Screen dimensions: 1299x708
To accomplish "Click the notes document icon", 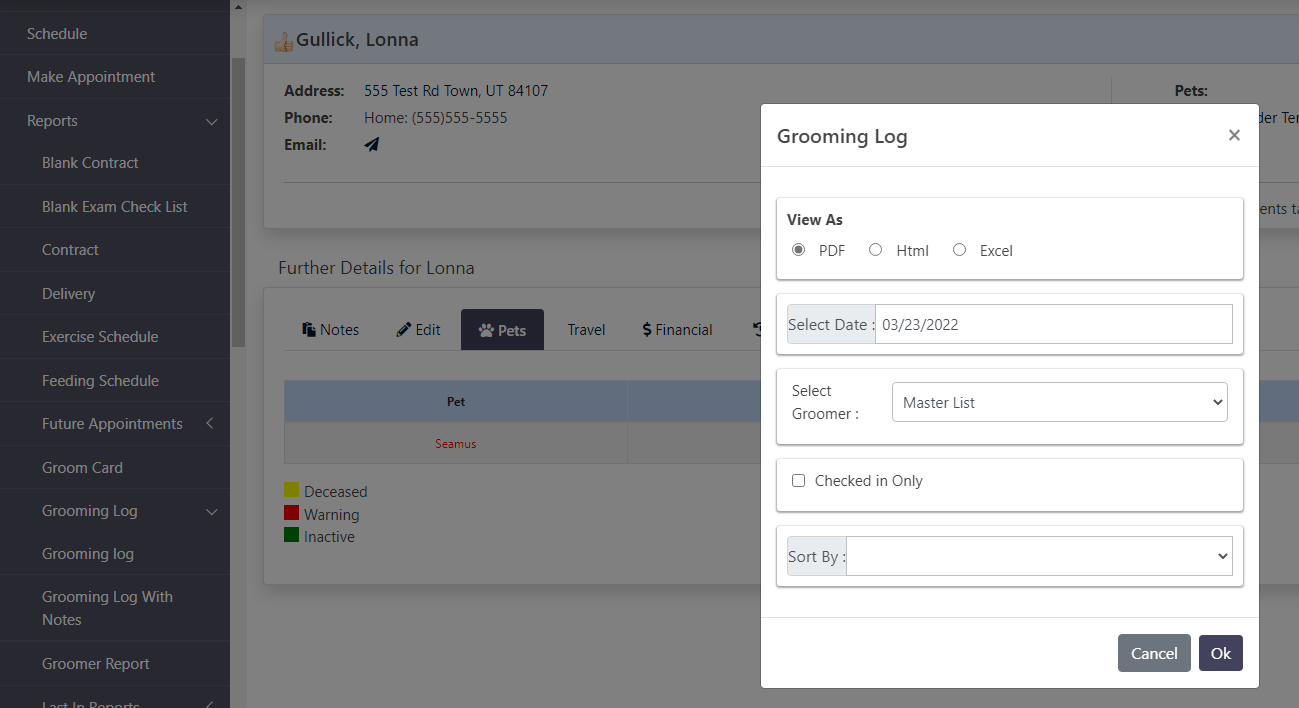I will pos(309,330).
